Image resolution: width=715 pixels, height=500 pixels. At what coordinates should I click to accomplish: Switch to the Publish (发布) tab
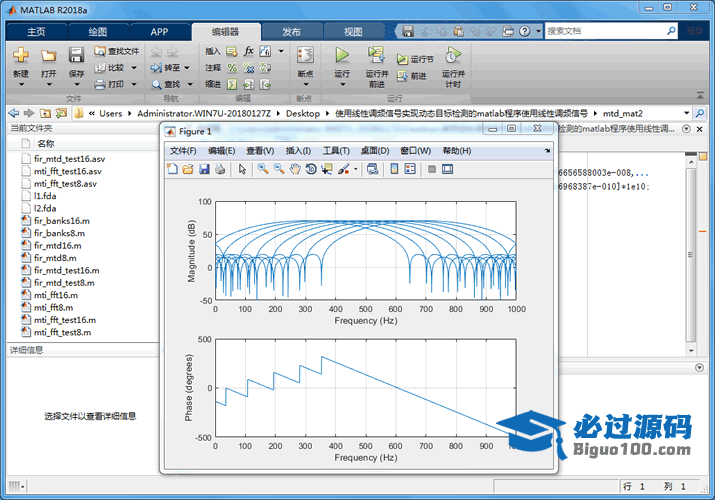(291, 31)
